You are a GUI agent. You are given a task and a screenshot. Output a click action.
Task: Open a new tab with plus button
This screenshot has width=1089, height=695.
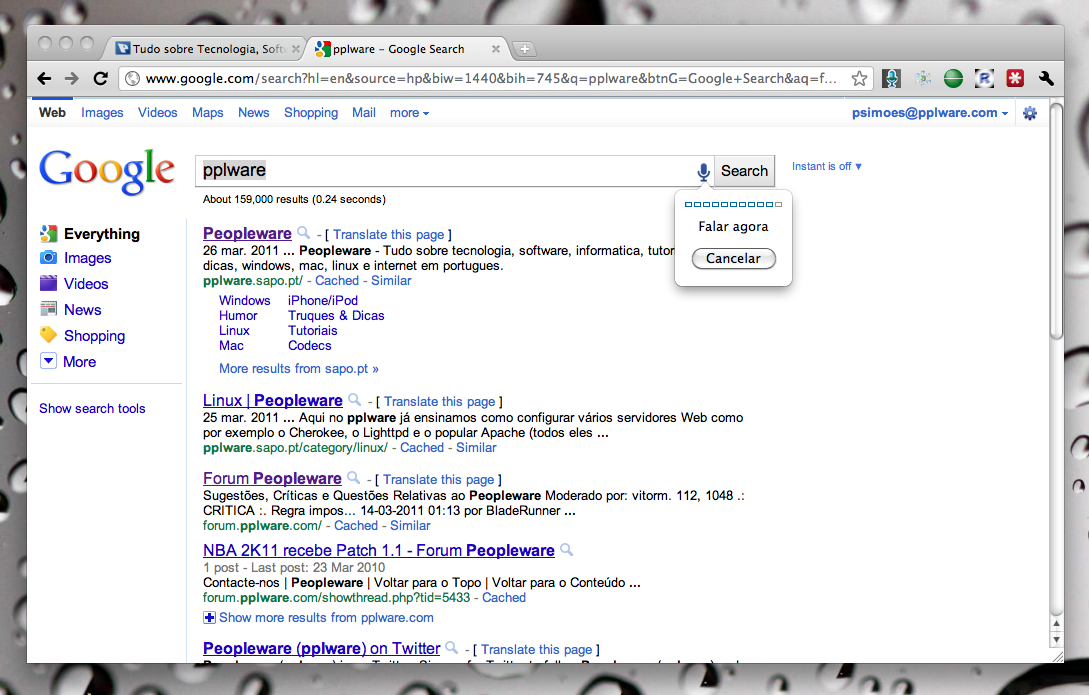click(525, 49)
